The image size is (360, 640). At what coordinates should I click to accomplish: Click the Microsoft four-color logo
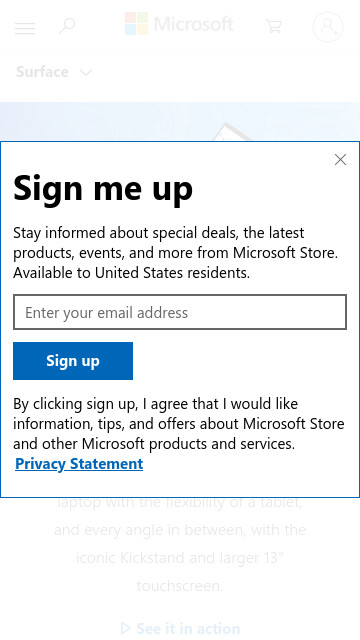click(136, 24)
